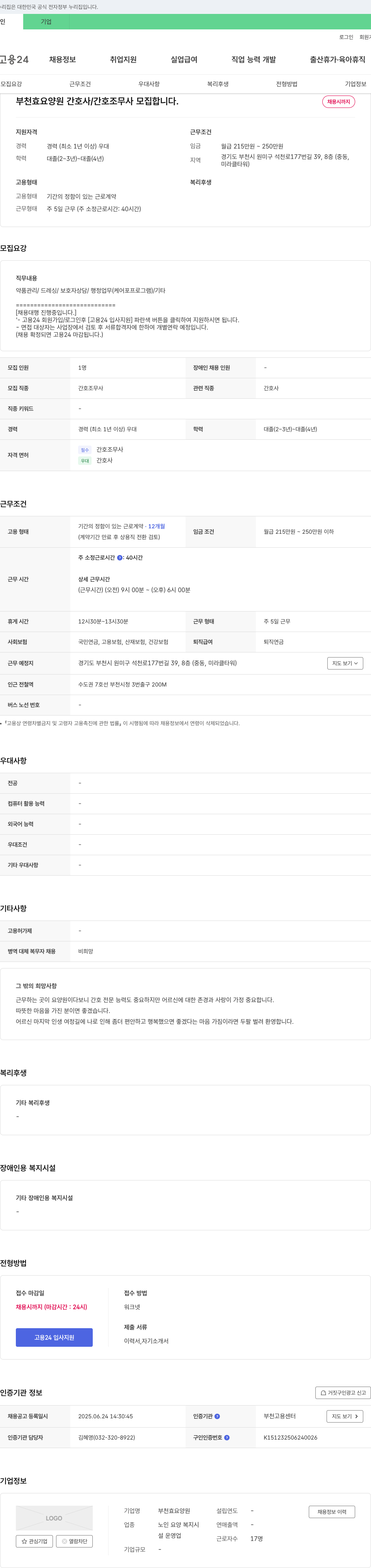371x1568 pixels.
Task: Open the 출산휴가·육아휴직 menu
Action: pyautogui.click(x=337, y=60)
